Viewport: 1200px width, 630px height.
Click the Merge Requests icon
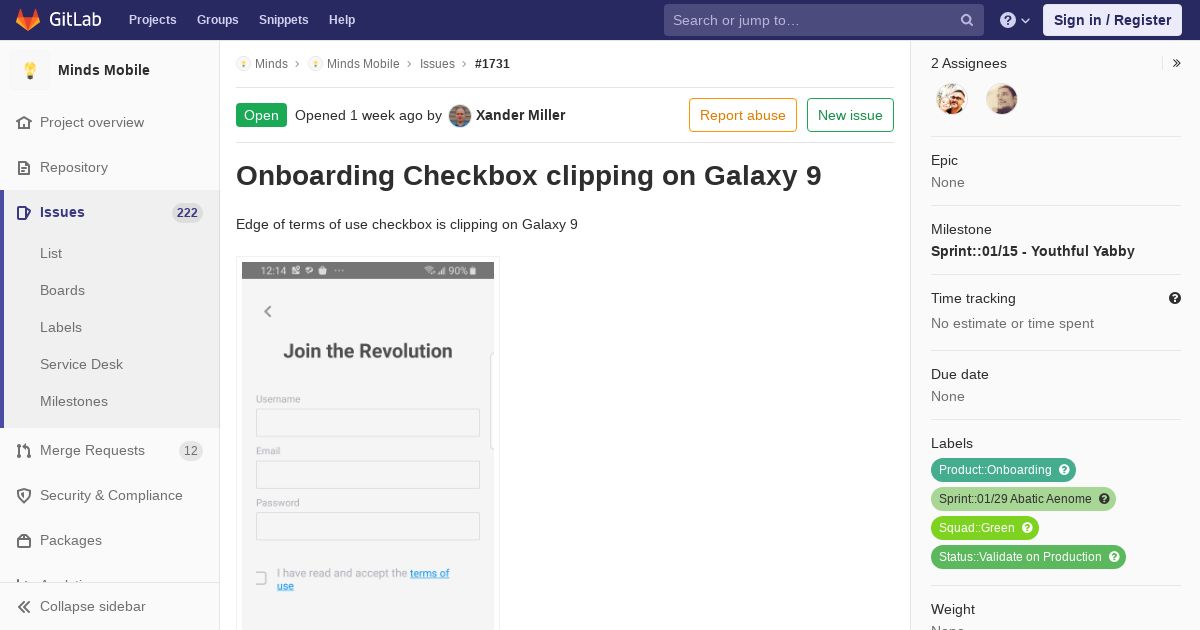click(24, 450)
